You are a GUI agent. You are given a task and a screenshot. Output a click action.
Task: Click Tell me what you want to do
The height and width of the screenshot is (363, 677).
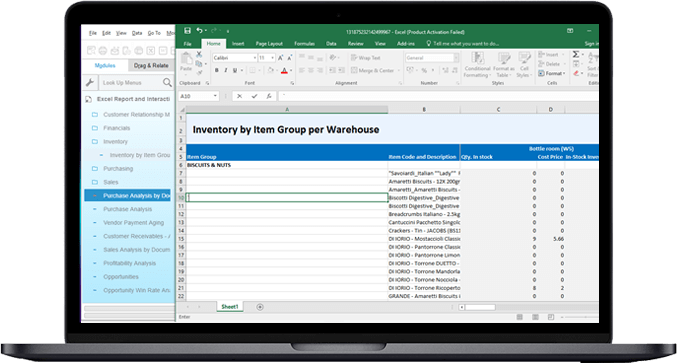click(x=463, y=44)
